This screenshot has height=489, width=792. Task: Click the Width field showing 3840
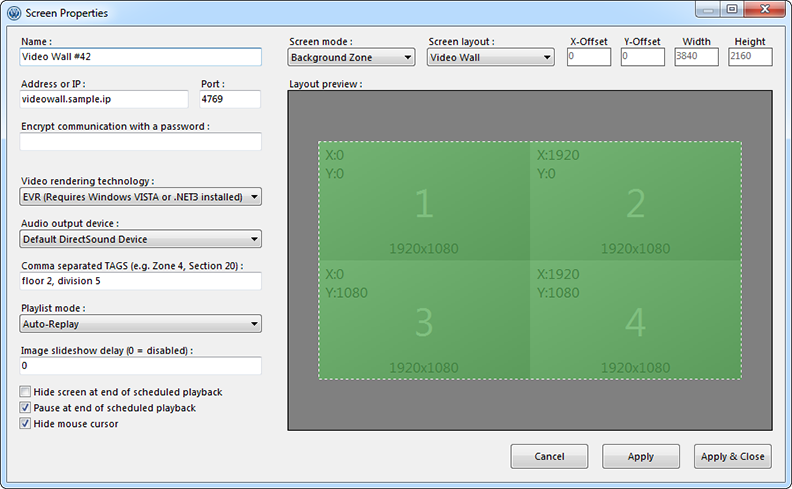[697, 57]
